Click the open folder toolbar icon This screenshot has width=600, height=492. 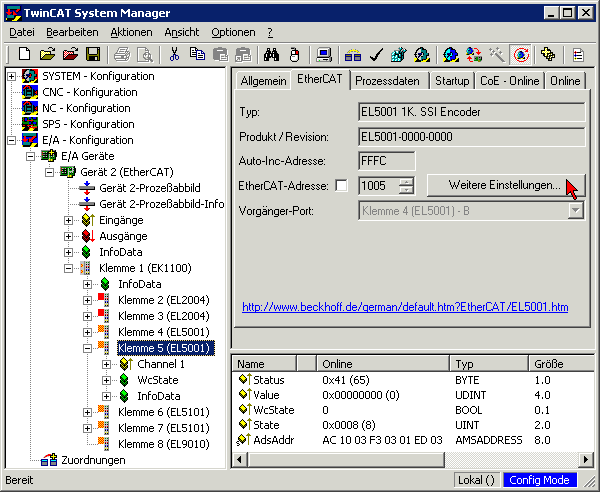point(47,54)
